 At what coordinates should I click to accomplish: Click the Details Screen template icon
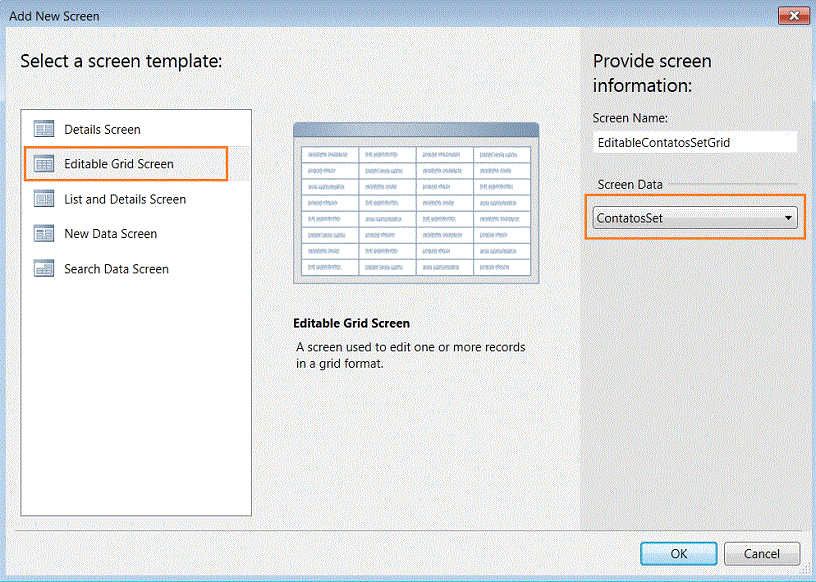pos(44,129)
